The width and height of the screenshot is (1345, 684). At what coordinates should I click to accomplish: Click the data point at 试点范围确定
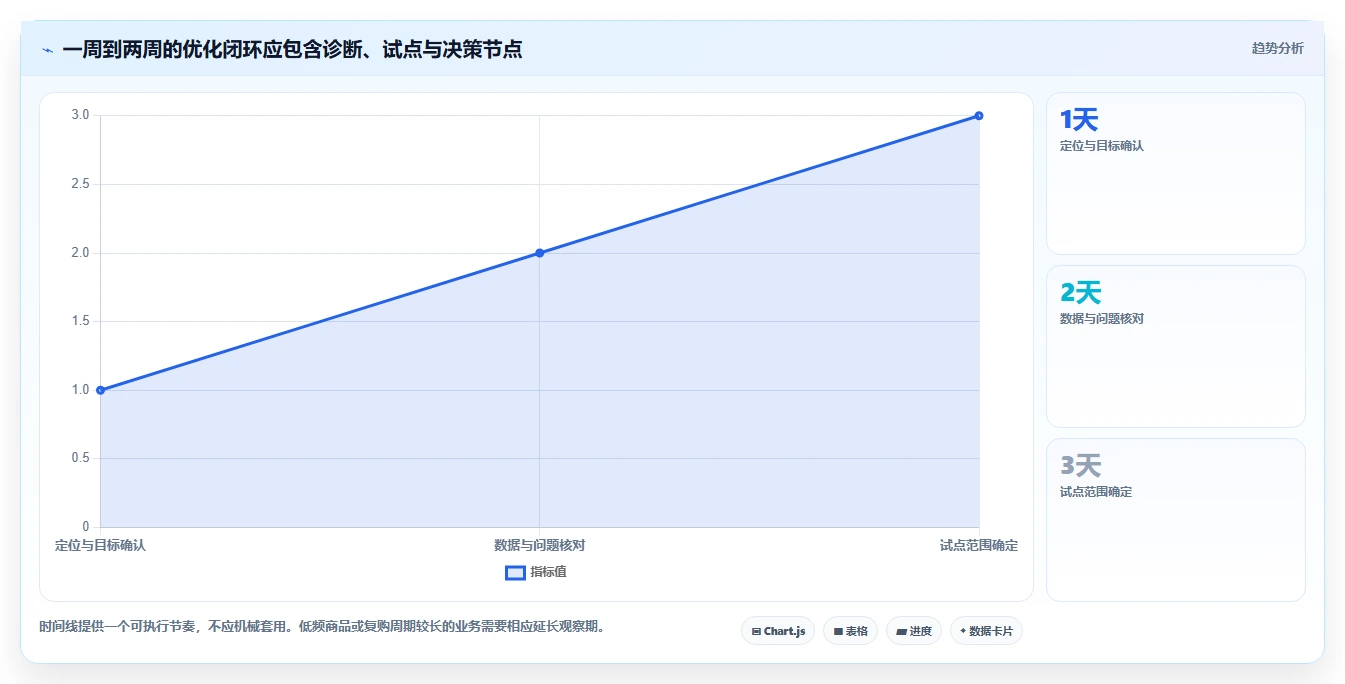979,116
